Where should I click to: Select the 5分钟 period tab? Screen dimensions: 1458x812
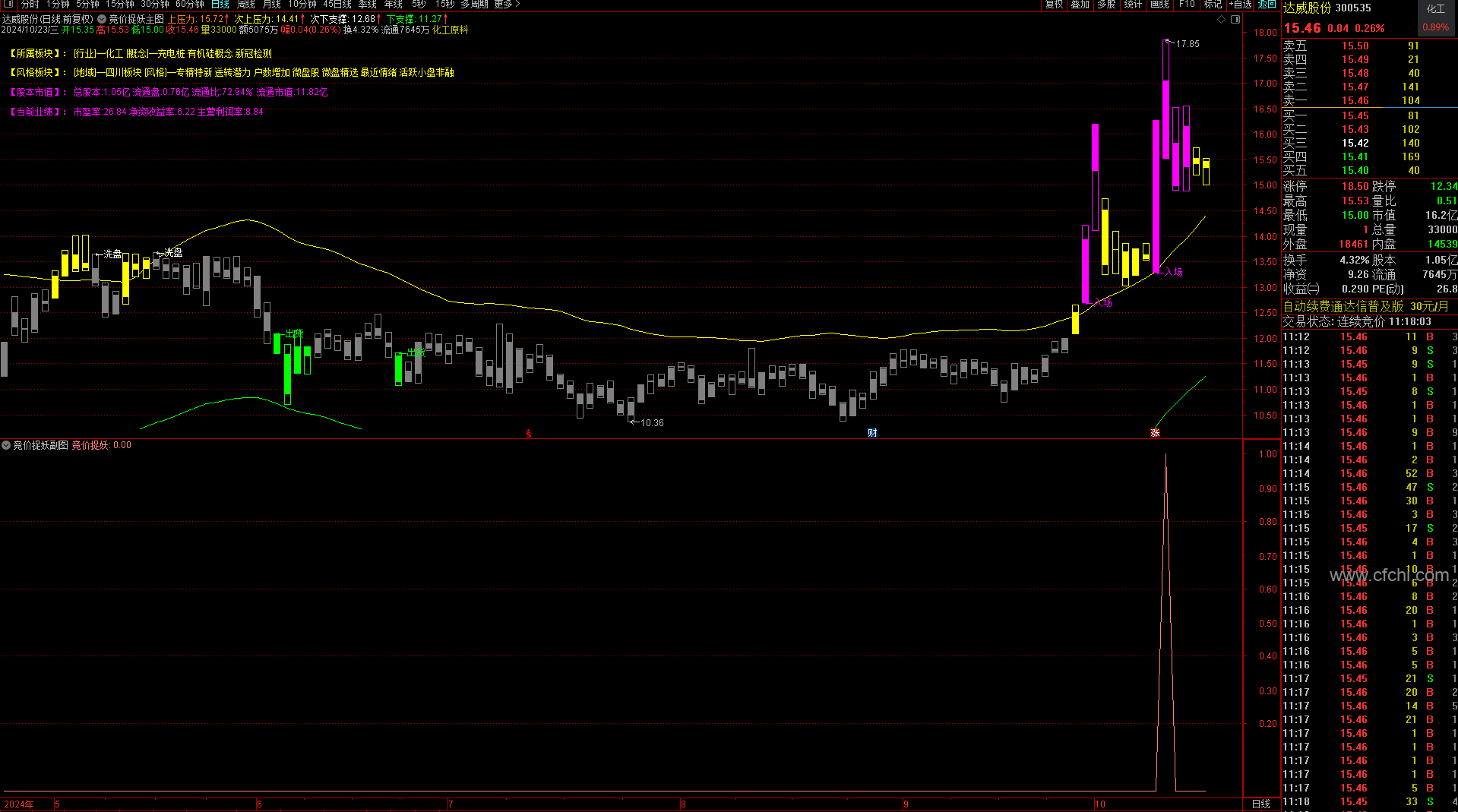coord(87,5)
